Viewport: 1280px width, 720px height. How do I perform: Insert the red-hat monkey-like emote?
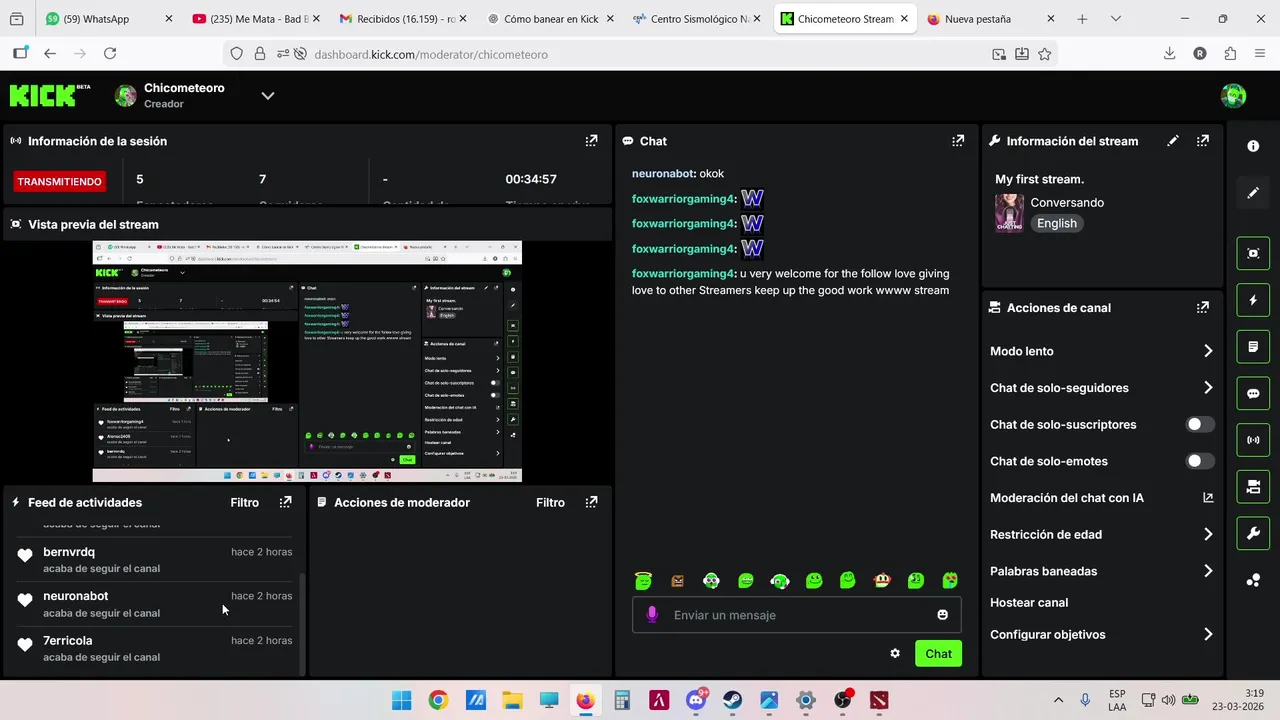882,580
